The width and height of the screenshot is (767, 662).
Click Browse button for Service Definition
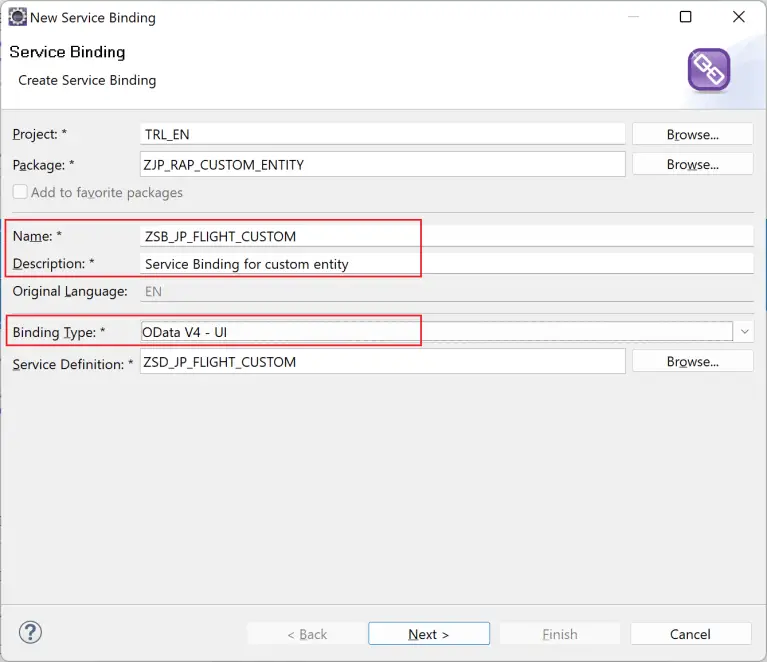pos(692,362)
